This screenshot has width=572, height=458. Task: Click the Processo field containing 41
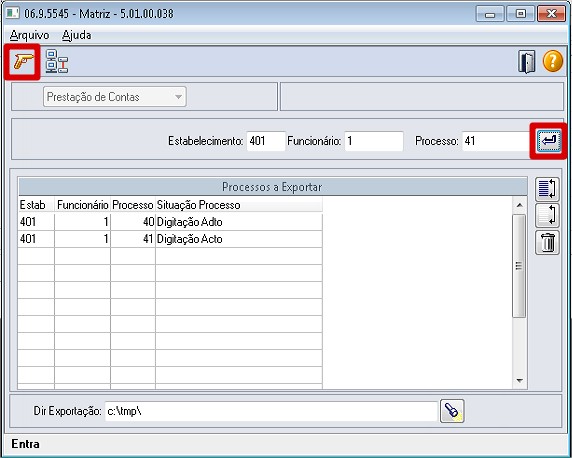coord(496,141)
